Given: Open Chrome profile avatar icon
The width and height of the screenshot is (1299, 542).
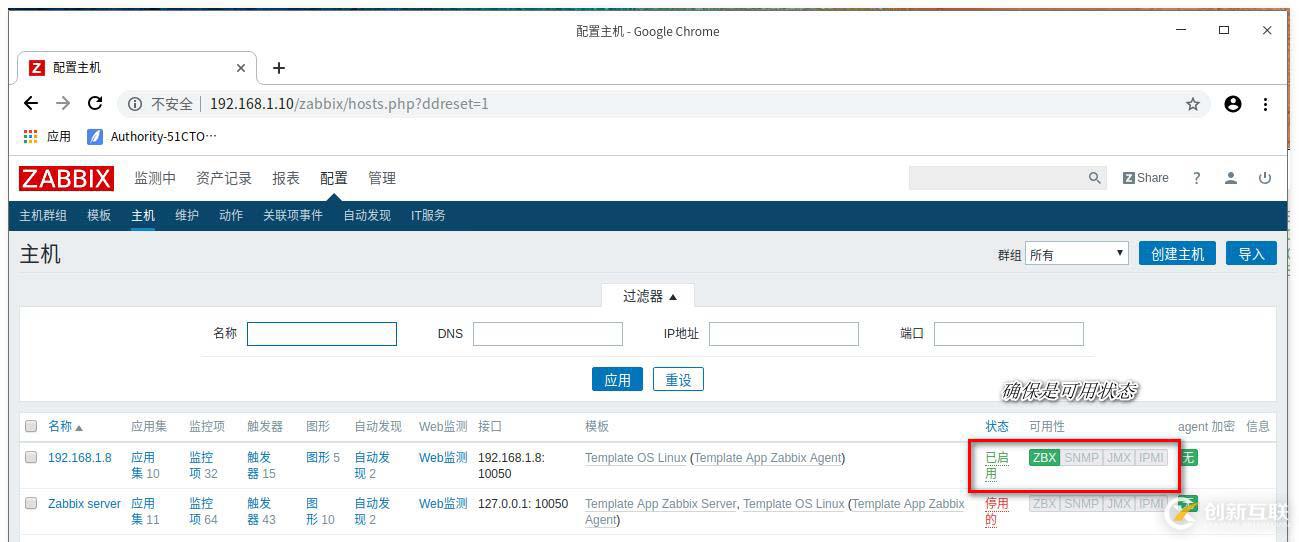Looking at the screenshot, I should (1233, 104).
